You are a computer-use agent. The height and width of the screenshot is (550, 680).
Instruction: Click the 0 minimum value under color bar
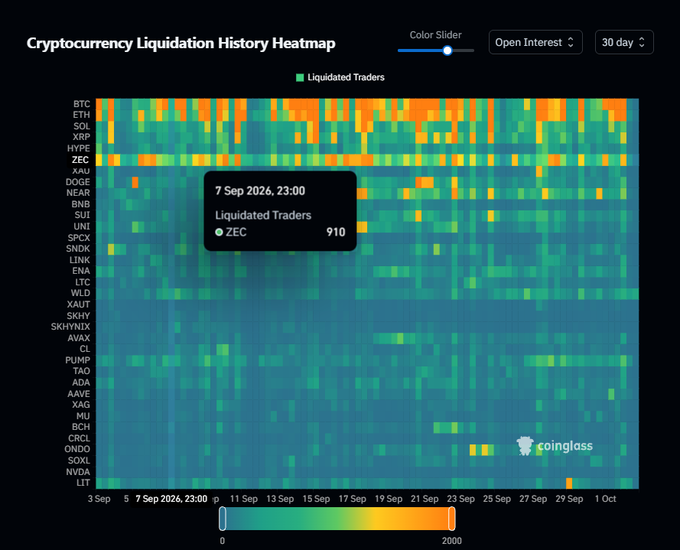click(222, 541)
